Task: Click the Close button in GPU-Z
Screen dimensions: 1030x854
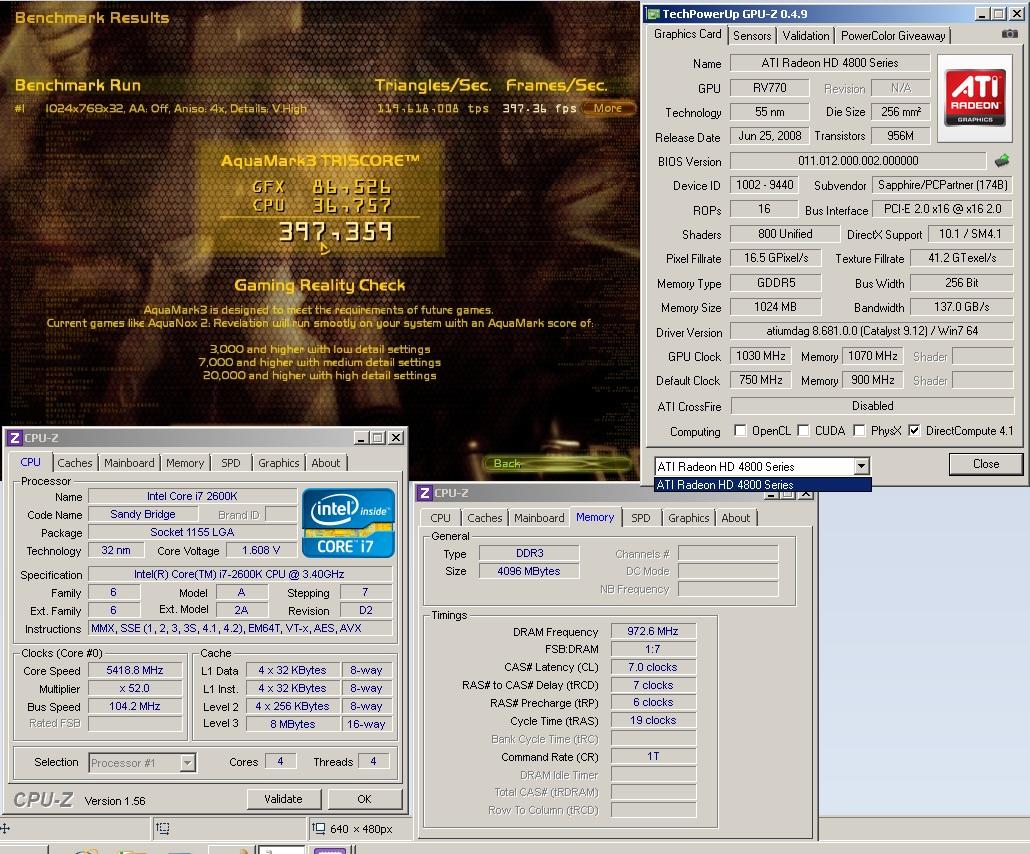Action: [985, 464]
